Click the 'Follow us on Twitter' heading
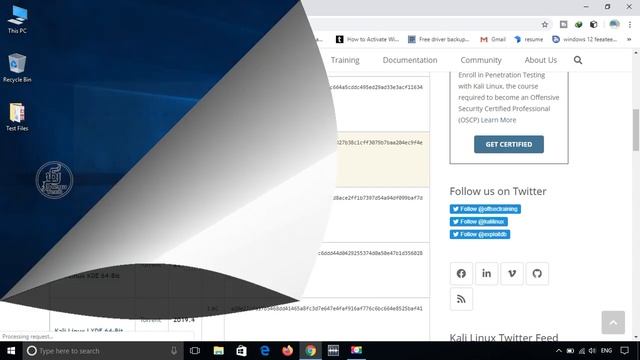Screen dimensions: 640x360 click(498, 191)
